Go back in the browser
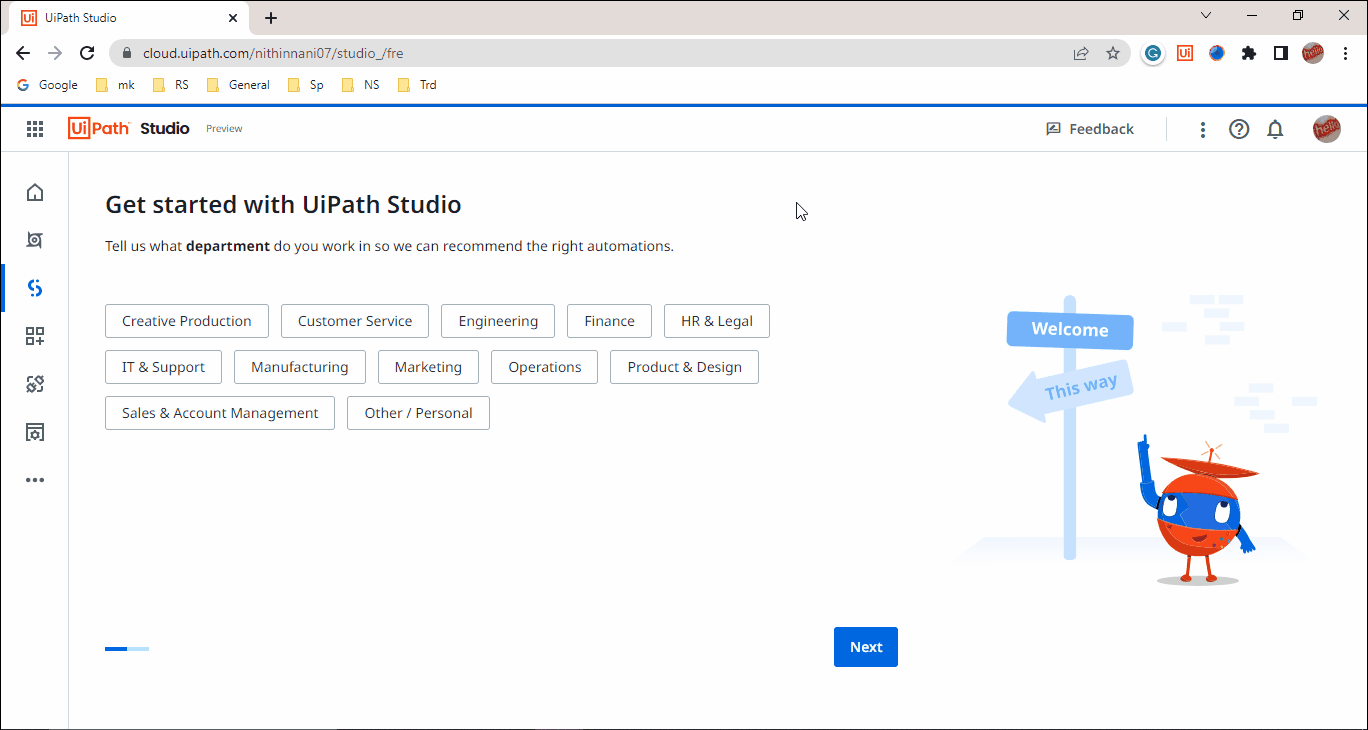Screen dimensions: 1368x730 (x=23, y=53)
